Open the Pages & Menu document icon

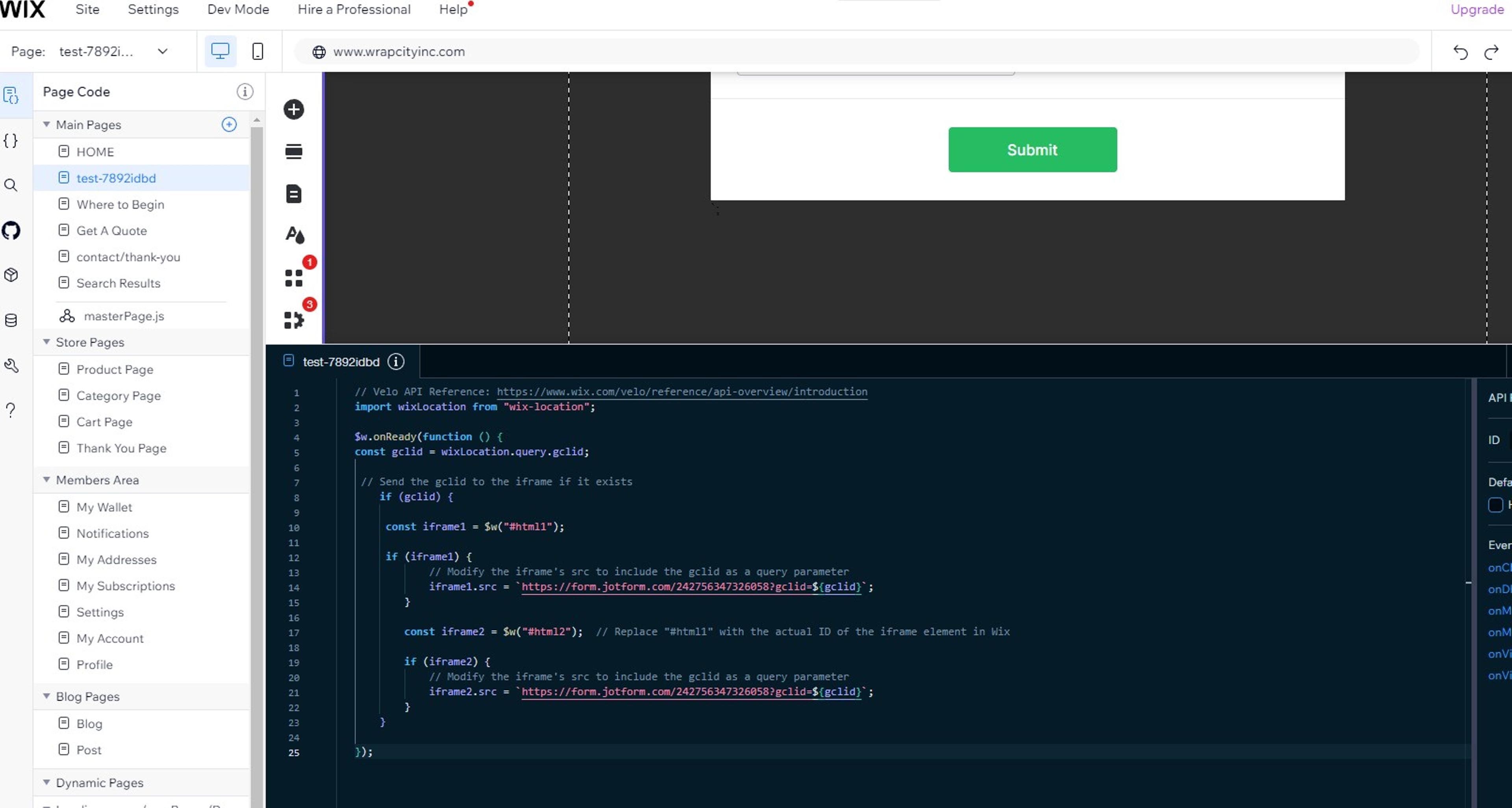tap(293, 194)
